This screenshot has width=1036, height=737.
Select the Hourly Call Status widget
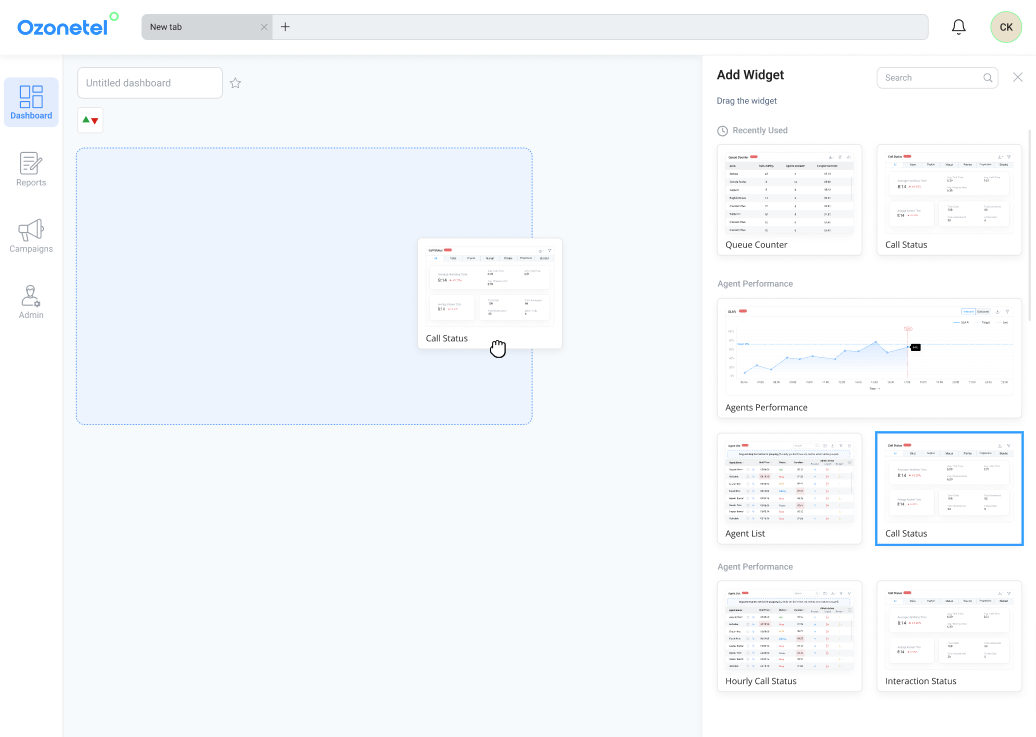point(790,636)
